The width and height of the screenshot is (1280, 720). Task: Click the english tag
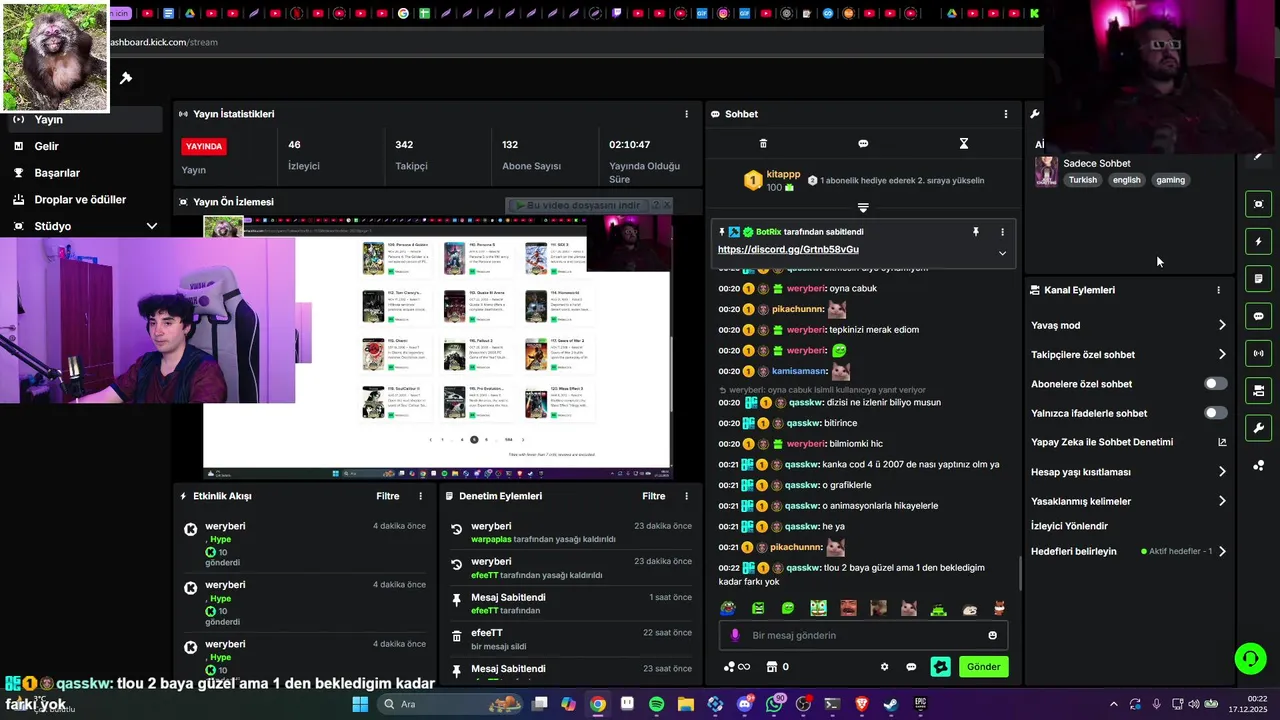(1126, 180)
